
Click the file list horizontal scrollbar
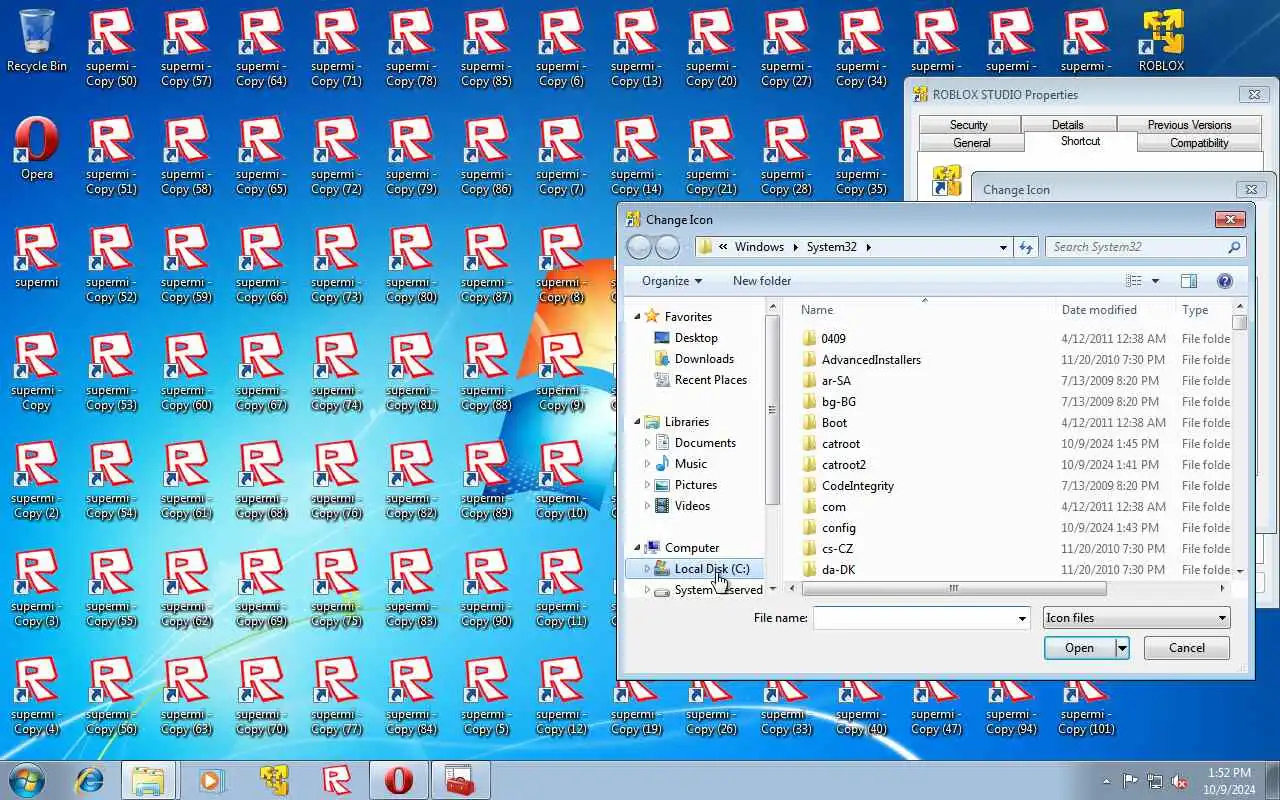point(954,589)
